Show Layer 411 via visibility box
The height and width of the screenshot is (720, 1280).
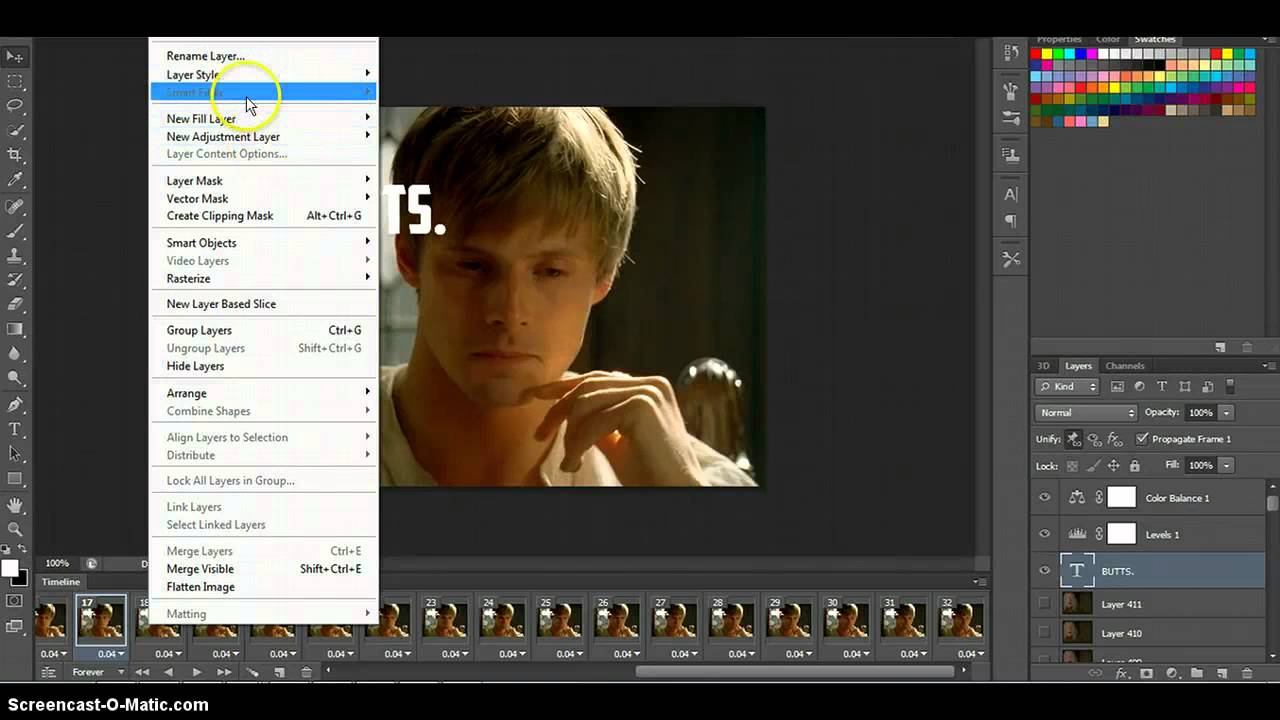[x=1045, y=604]
